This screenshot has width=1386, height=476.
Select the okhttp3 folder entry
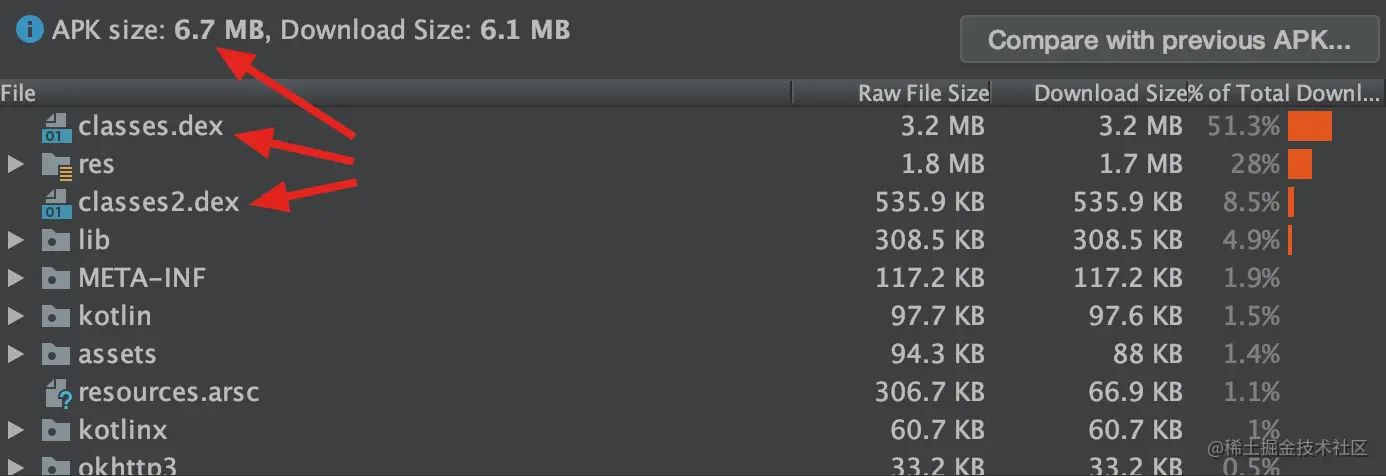(x=127, y=466)
